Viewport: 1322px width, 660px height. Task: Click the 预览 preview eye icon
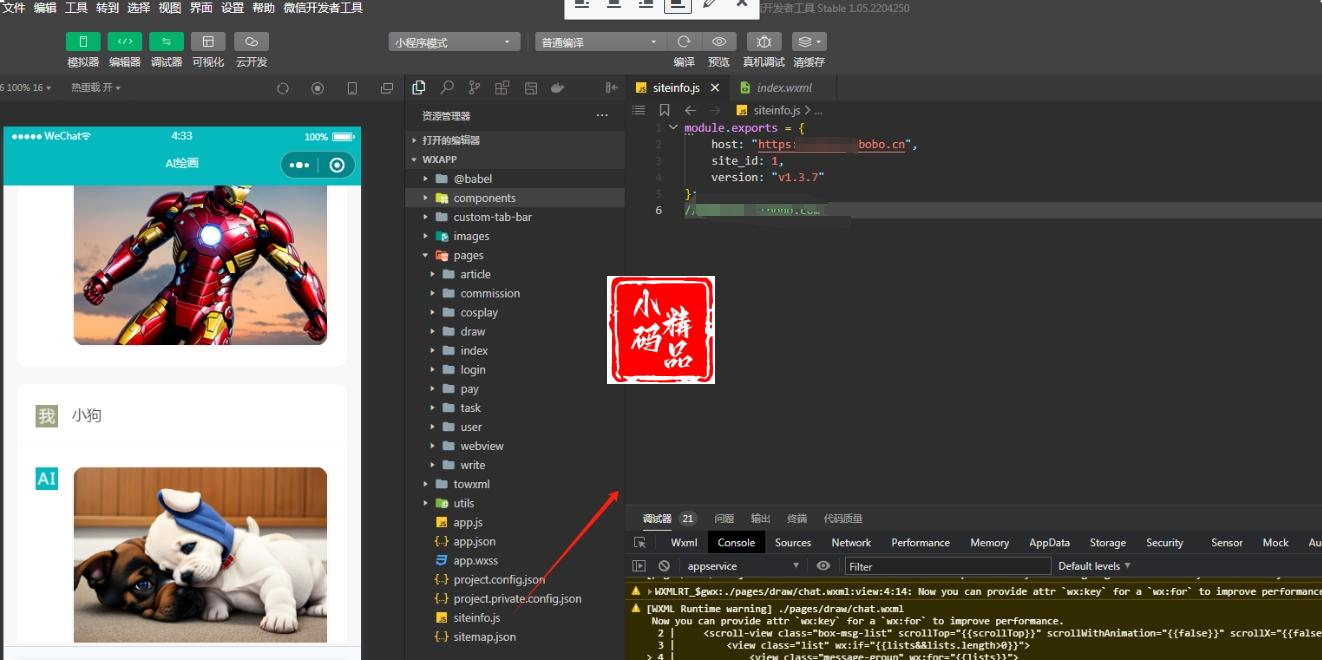coord(719,42)
